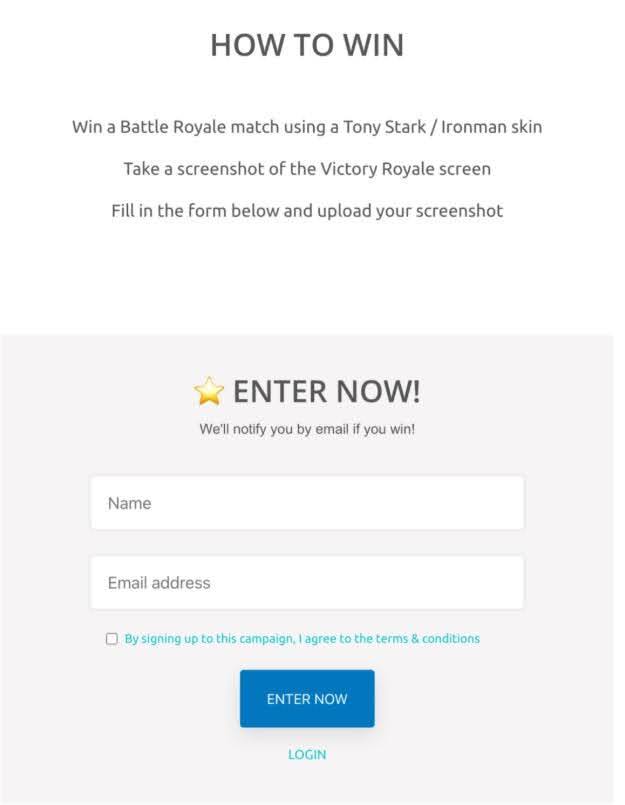Viewport: 625px width, 805px height.
Task: Click the HOW TO WIN heading
Action: point(307,45)
